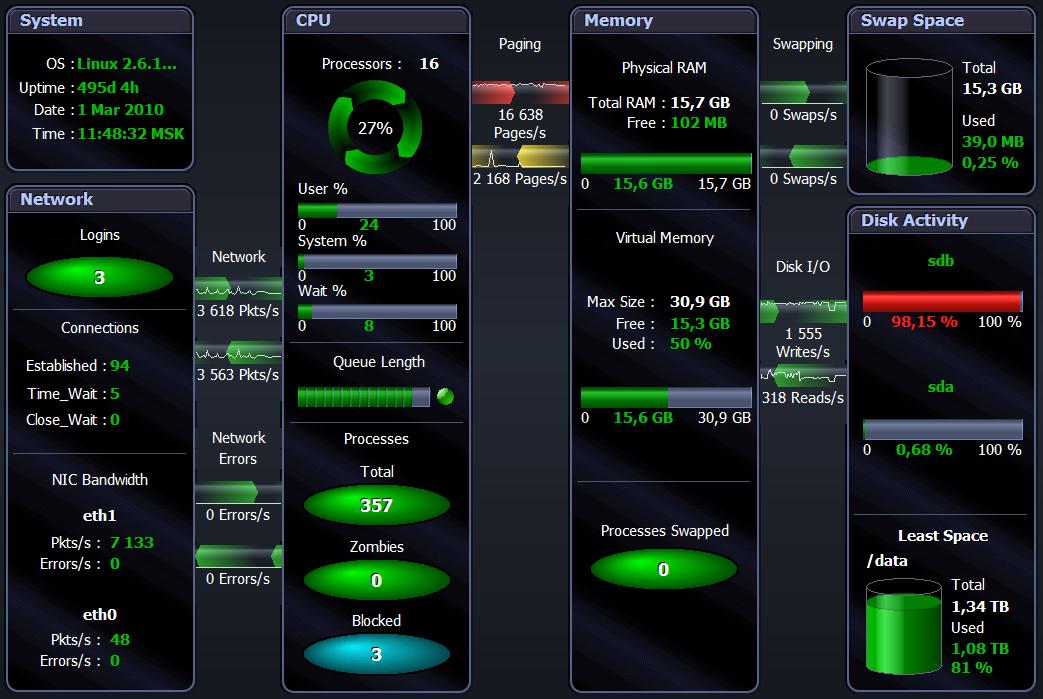Viewport: 1043px width, 699px height.
Task: Open the yellow 2 168 Pages/s sparkline
Action: coord(519,157)
